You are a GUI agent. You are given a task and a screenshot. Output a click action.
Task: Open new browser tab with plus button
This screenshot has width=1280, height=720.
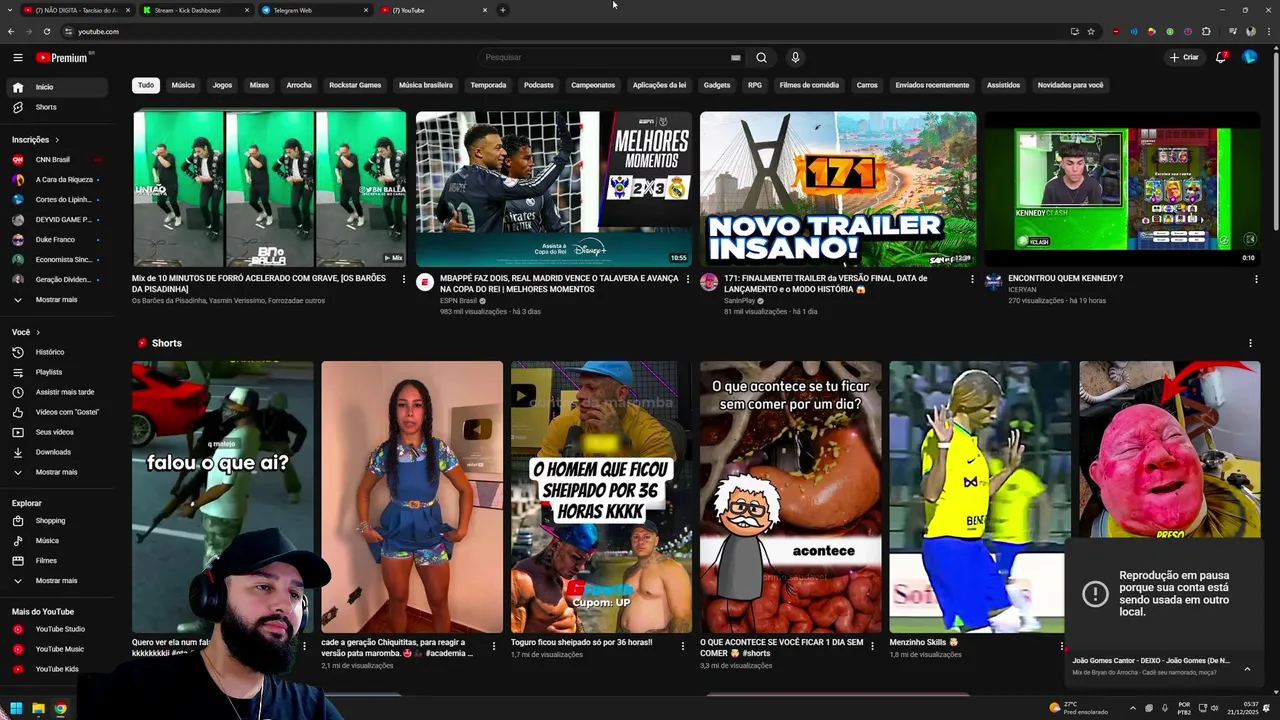502,10
